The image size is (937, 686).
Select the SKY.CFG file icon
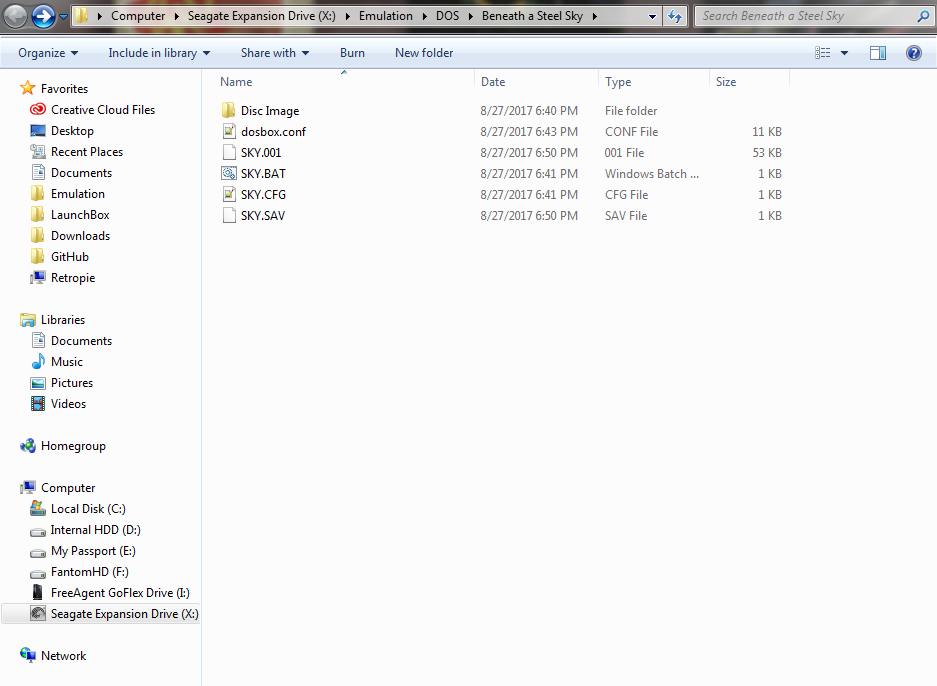pyautogui.click(x=229, y=194)
